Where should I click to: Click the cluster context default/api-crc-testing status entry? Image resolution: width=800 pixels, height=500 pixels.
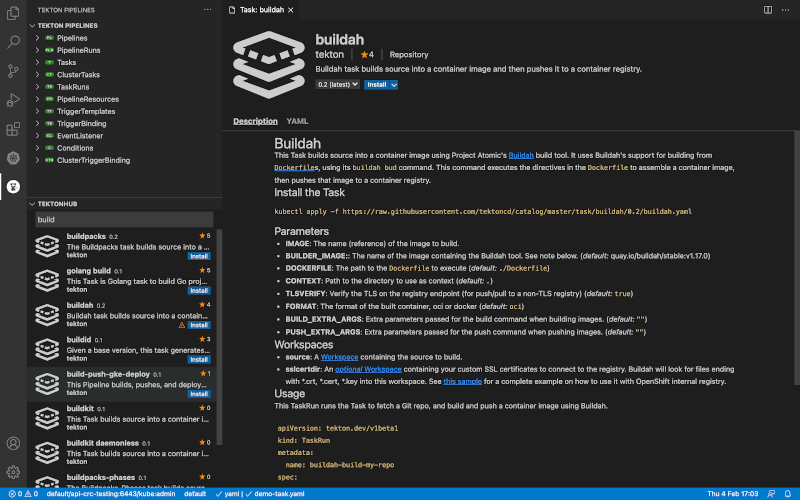[111, 493]
